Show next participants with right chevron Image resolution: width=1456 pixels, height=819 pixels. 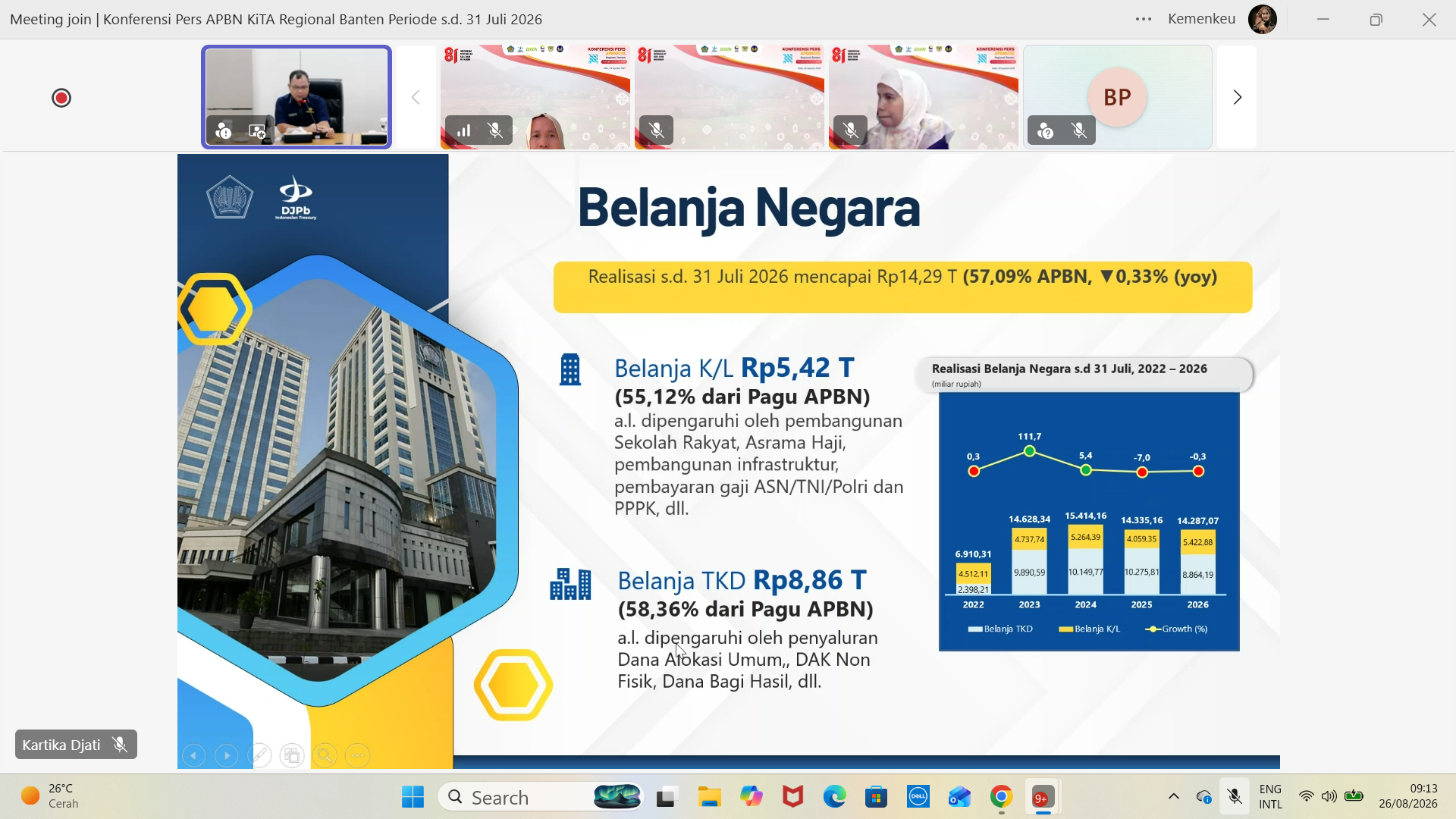tap(1237, 97)
